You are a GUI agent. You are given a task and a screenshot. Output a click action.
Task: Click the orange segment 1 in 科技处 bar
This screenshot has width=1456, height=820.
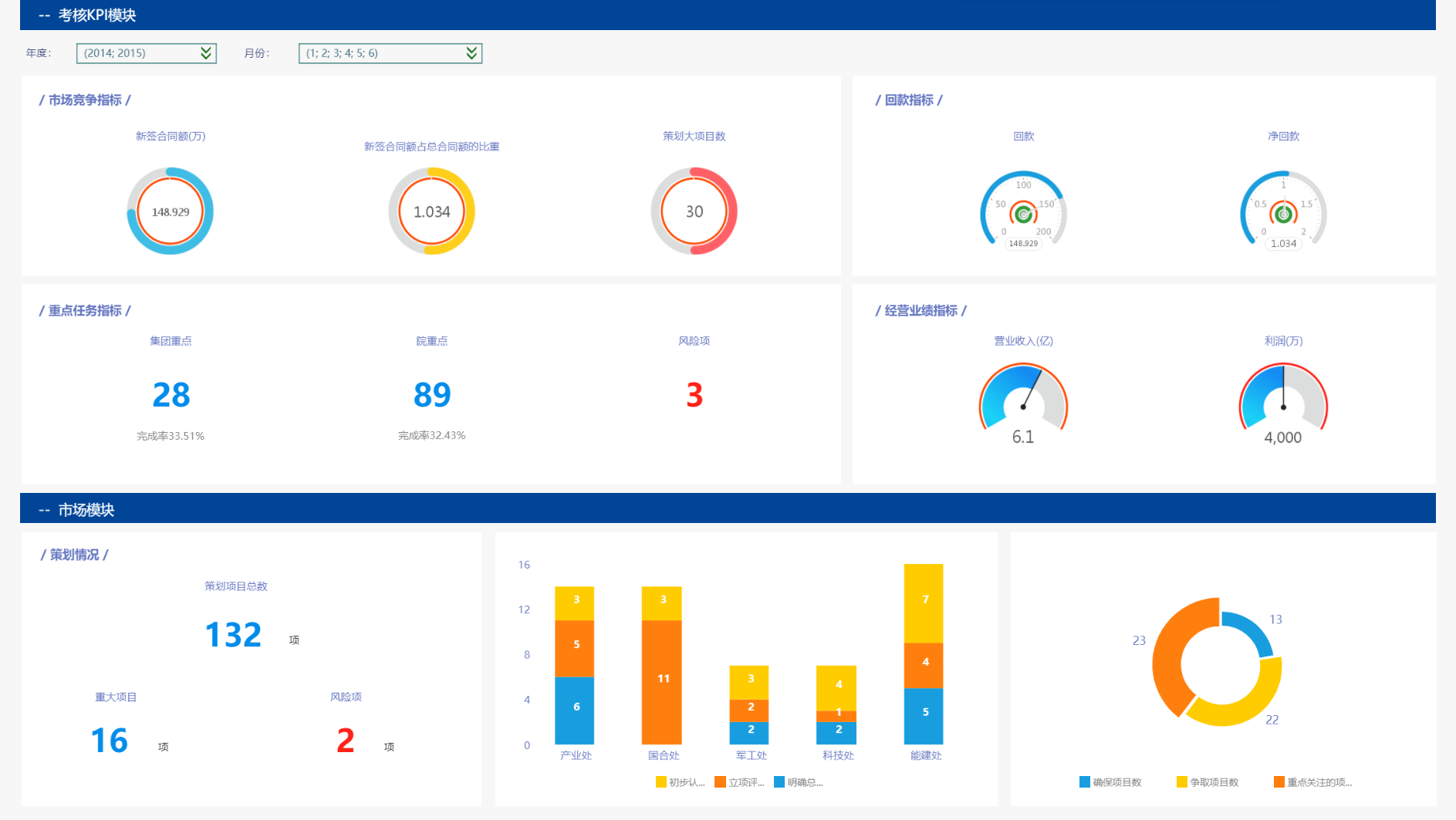coord(836,716)
